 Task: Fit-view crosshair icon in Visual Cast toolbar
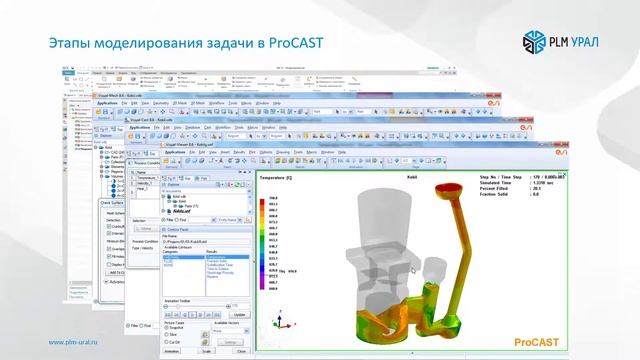click(195, 136)
